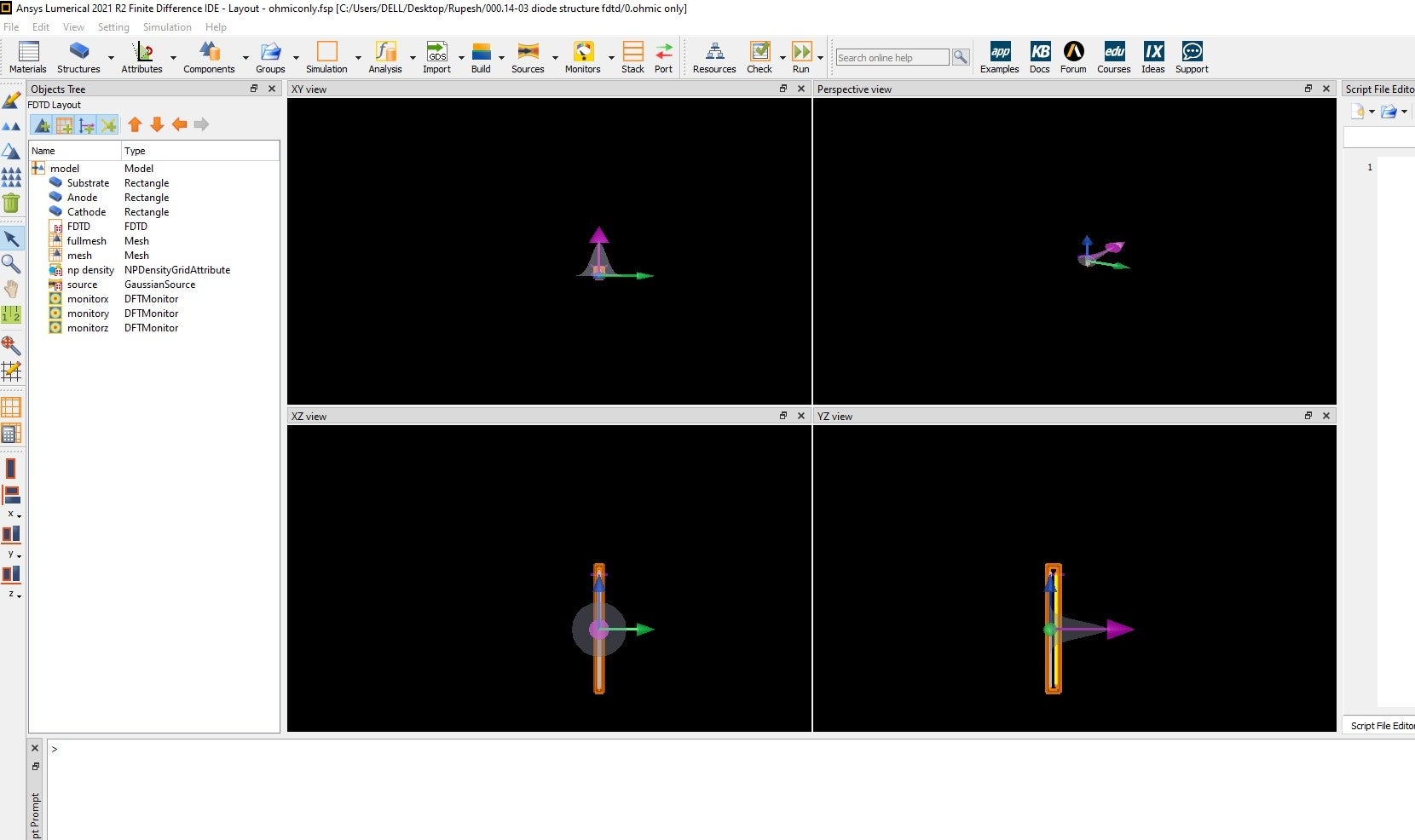Open the Simulation menu

coord(167,27)
